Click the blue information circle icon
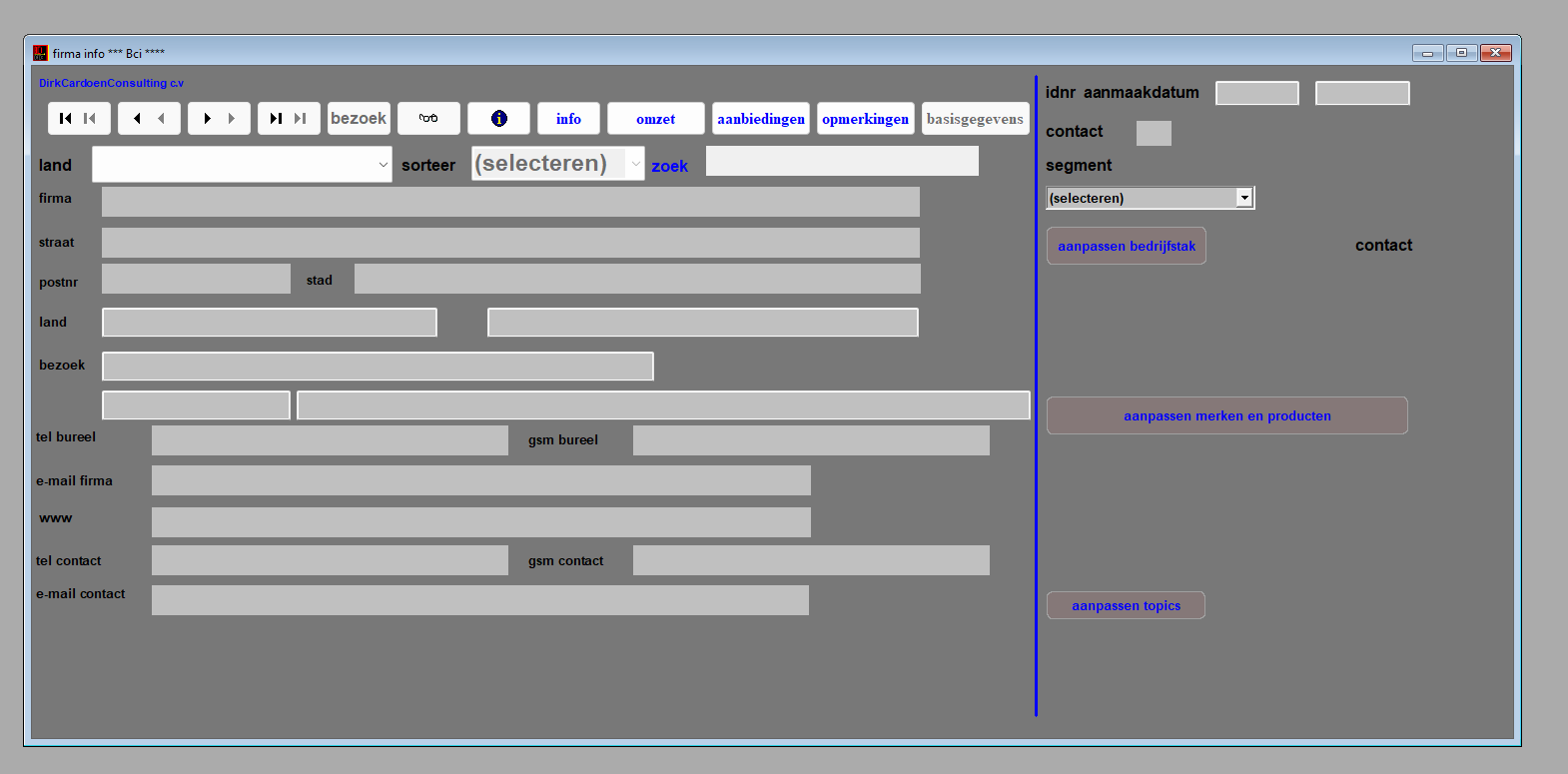The image size is (1568, 774). click(x=498, y=119)
